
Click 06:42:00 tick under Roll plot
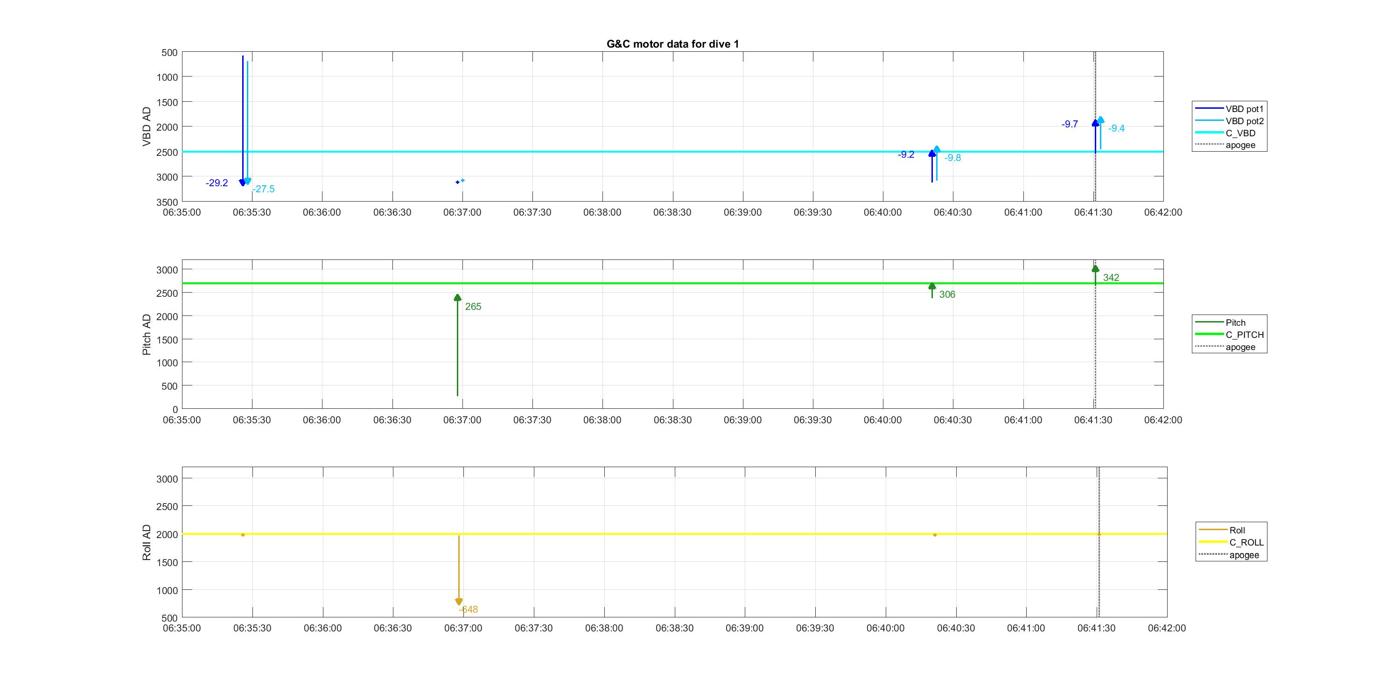pyautogui.click(x=1166, y=628)
